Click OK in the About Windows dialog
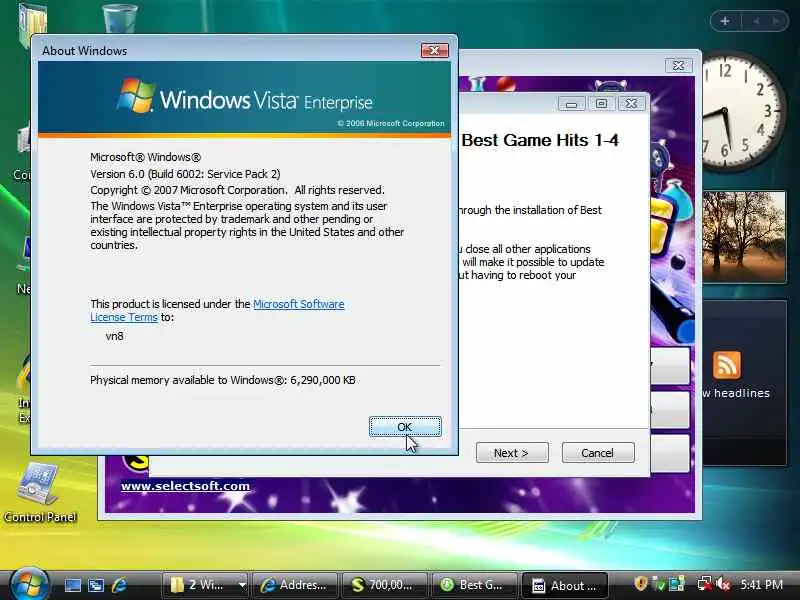Screen dimensions: 800x600 (405, 427)
